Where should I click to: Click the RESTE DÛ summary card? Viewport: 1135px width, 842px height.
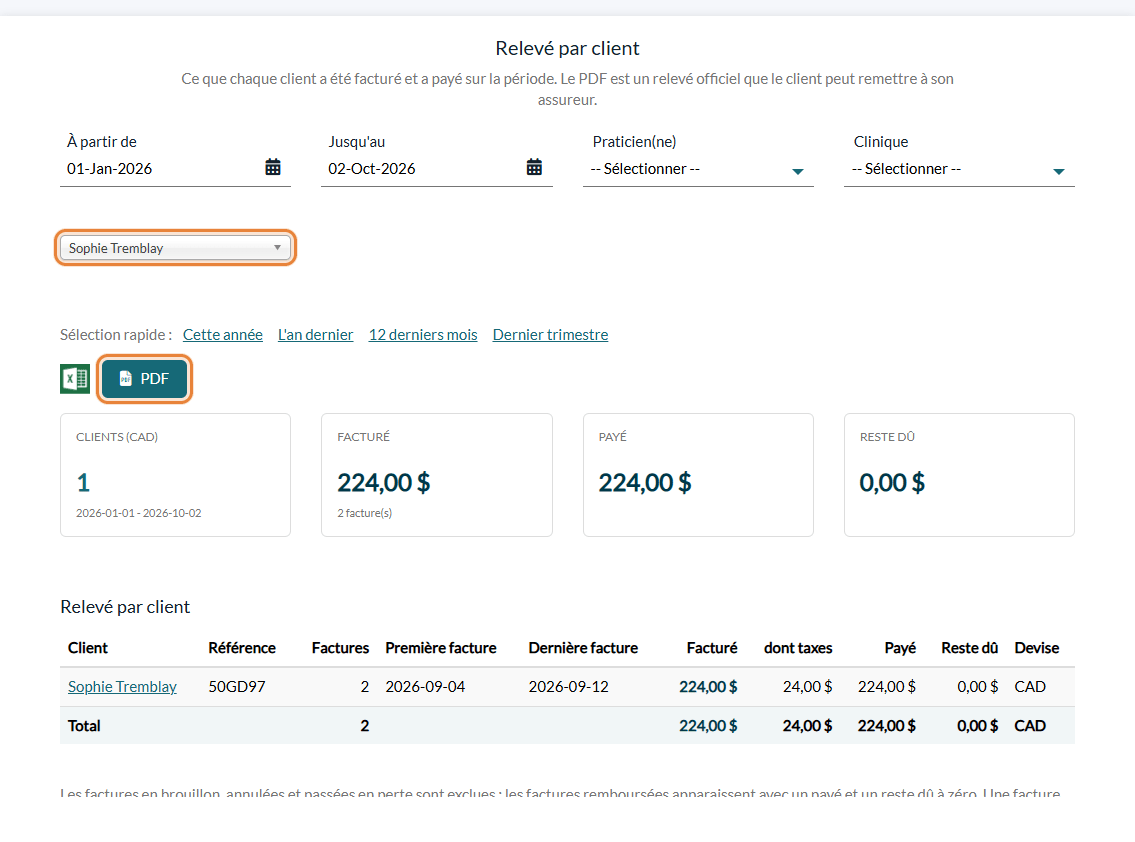959,475
